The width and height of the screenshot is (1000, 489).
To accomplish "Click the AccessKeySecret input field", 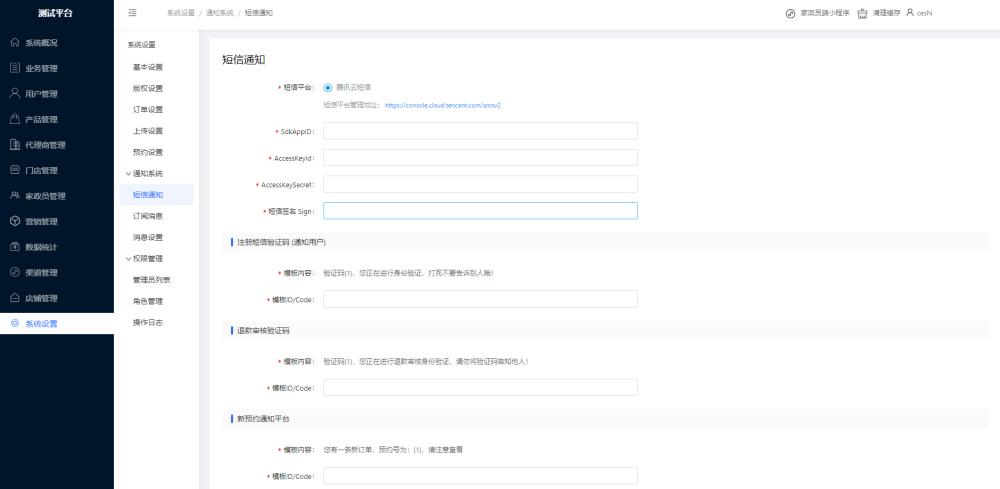I will point(480,184).
